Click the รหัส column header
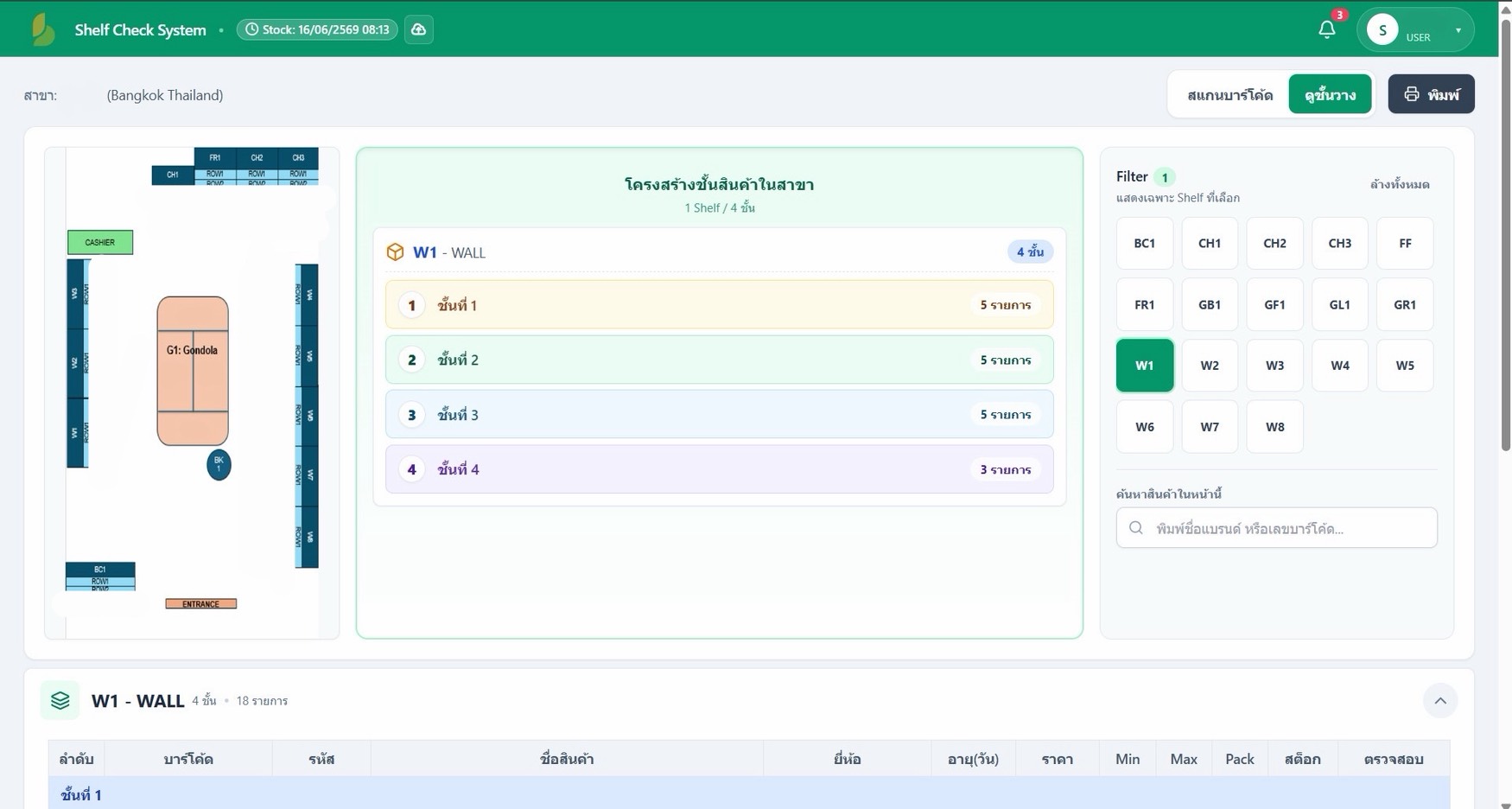The image size is (1512, 809). [x=321, y=759]
